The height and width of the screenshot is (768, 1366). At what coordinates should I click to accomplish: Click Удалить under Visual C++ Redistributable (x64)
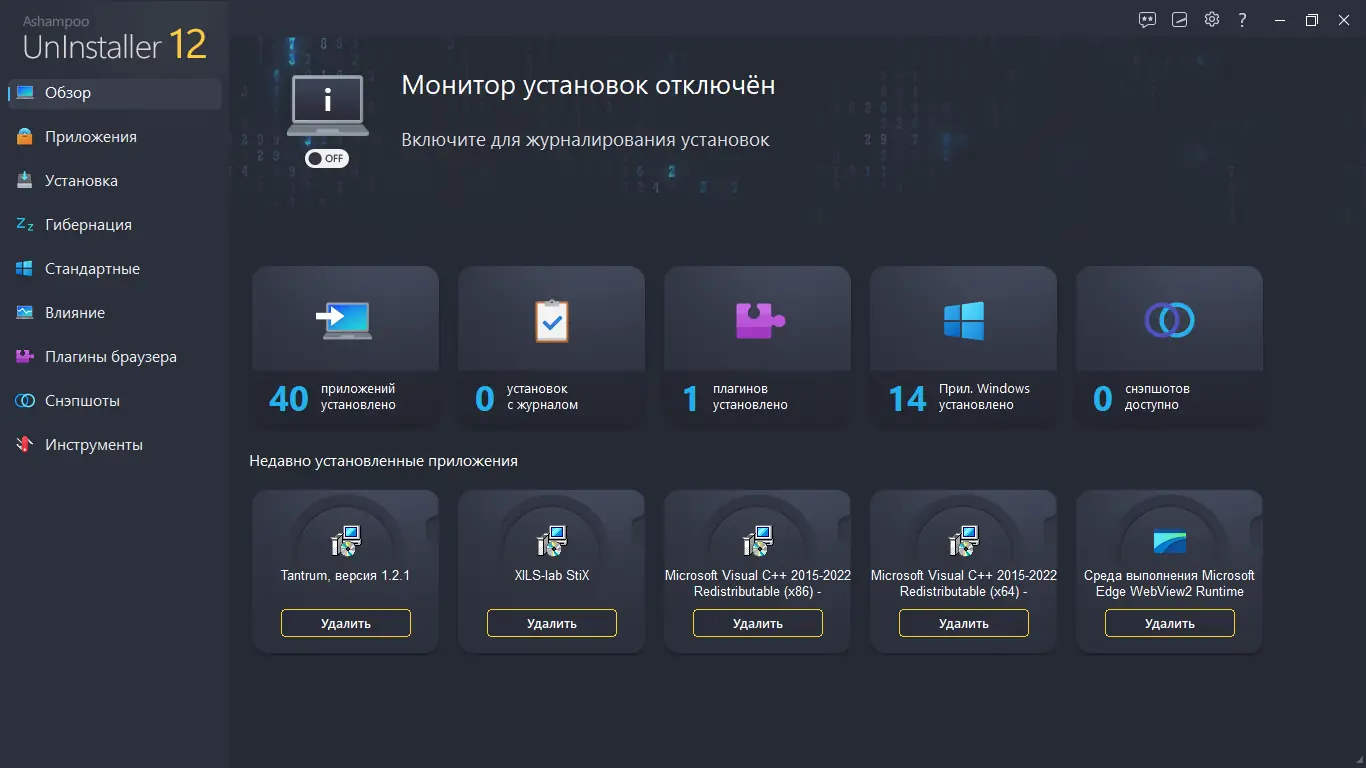coord(964,623)
